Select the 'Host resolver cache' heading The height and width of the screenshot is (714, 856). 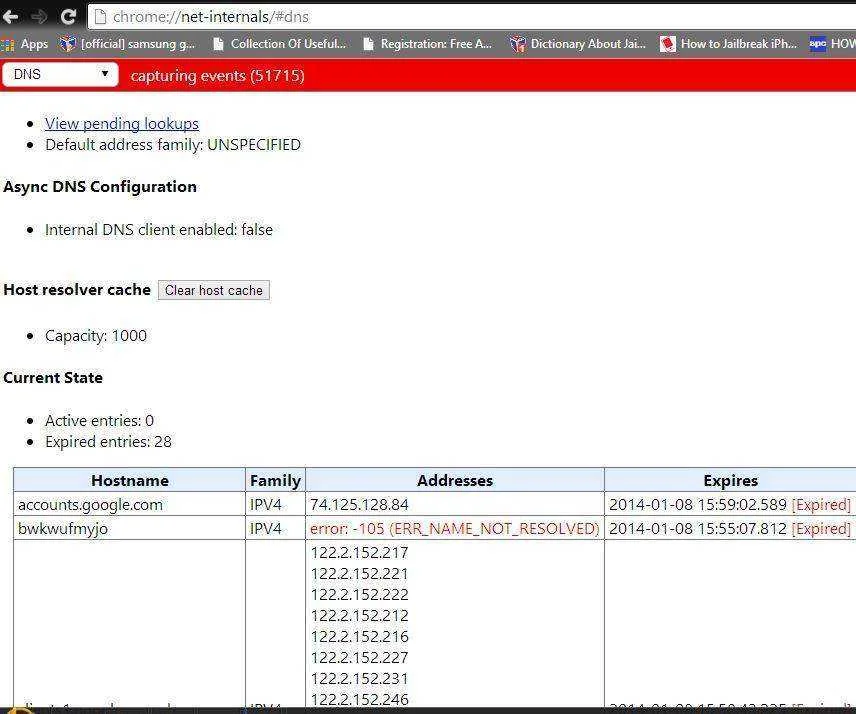pyautogui.click(x=77, y=290)
